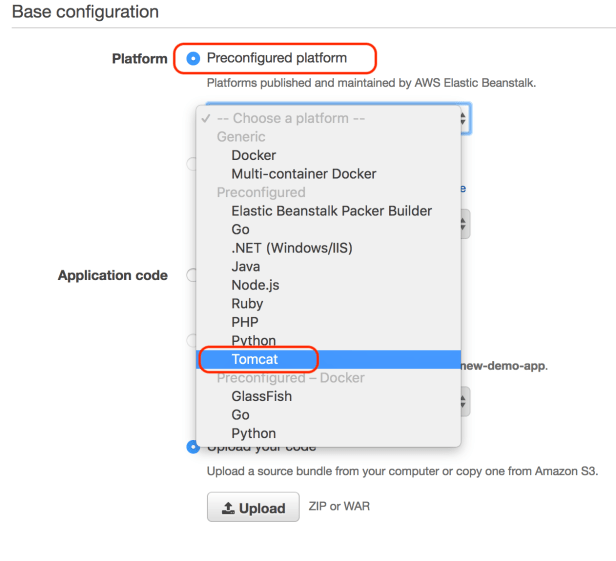Image resolution: width=616 pixels, height=561 pixels.
Task: Select Java from the platform list
Action: (246, 266)
